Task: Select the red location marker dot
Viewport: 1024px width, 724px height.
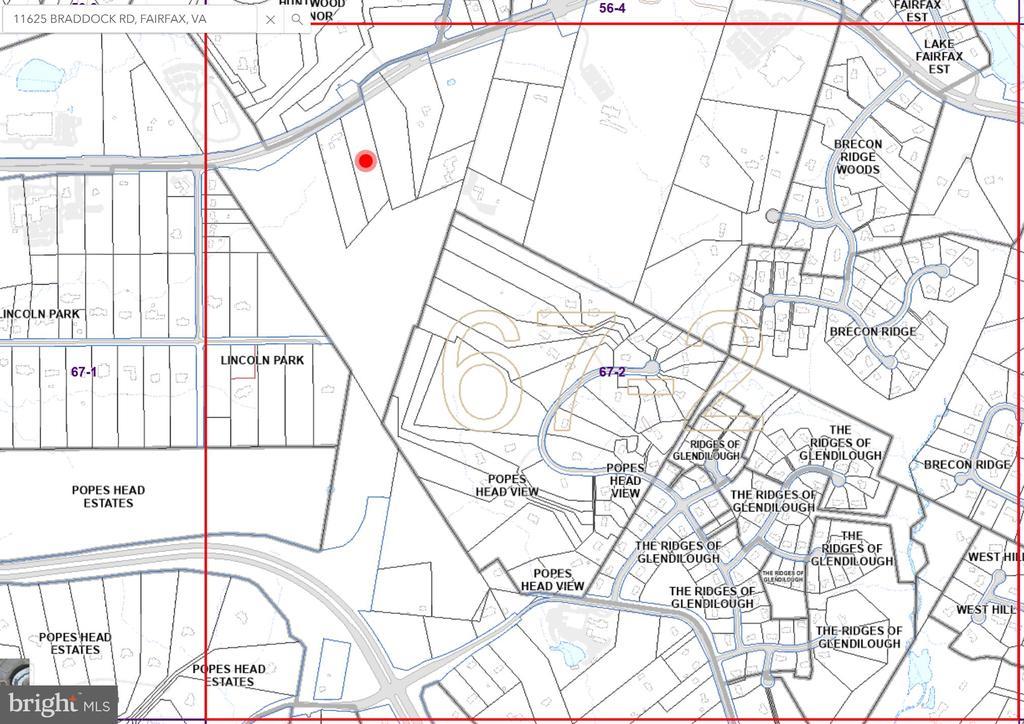Action: (366, 160)
